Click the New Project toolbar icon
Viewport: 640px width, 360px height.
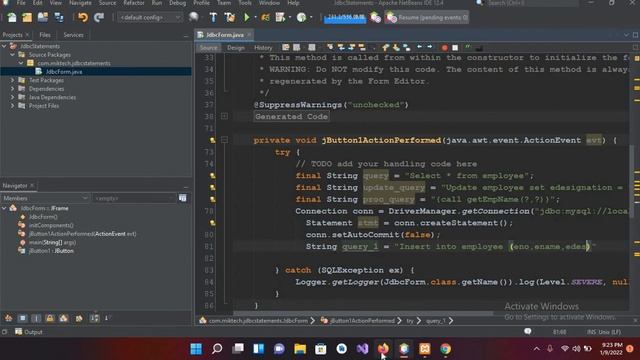coord(27,17)
